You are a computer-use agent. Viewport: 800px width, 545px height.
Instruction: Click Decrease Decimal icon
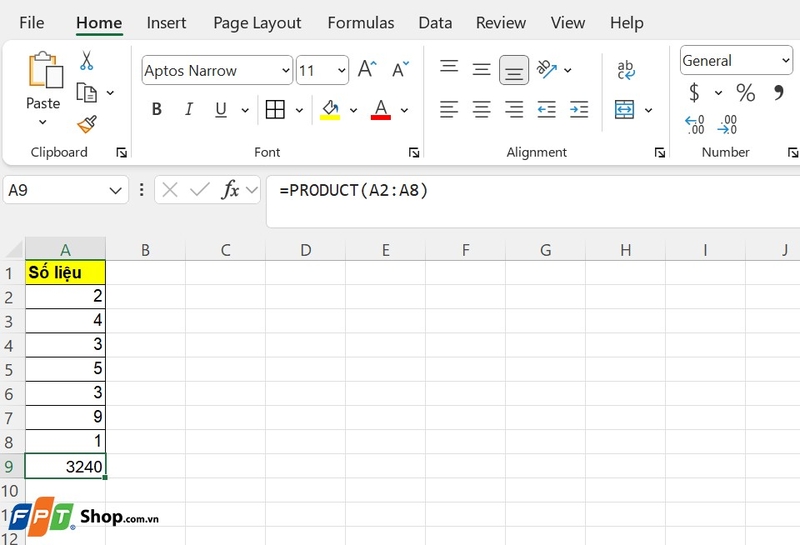[x=727, y=125]
